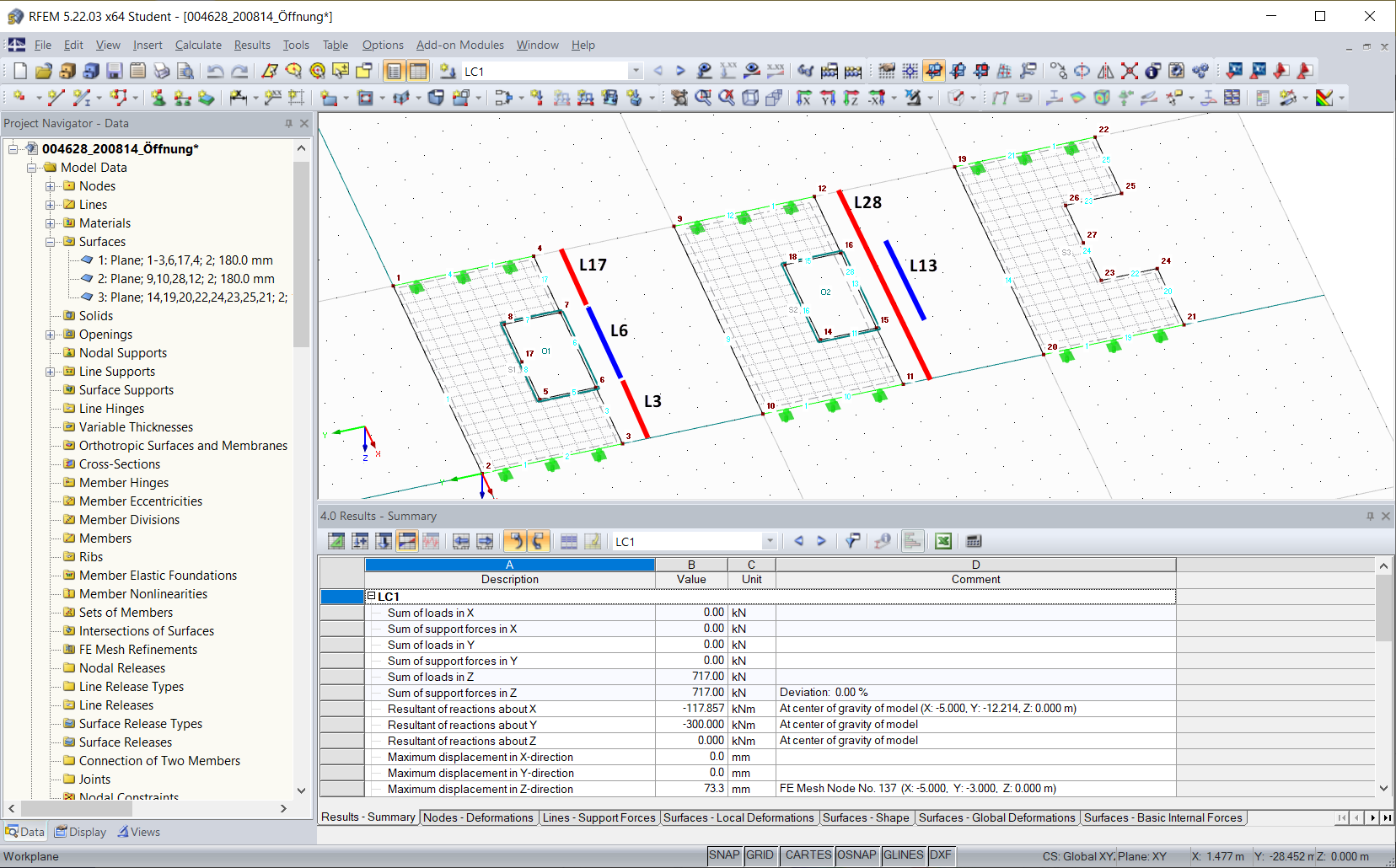Expand the Lines tree item
1396x868 pixels.
pos(51,205)
